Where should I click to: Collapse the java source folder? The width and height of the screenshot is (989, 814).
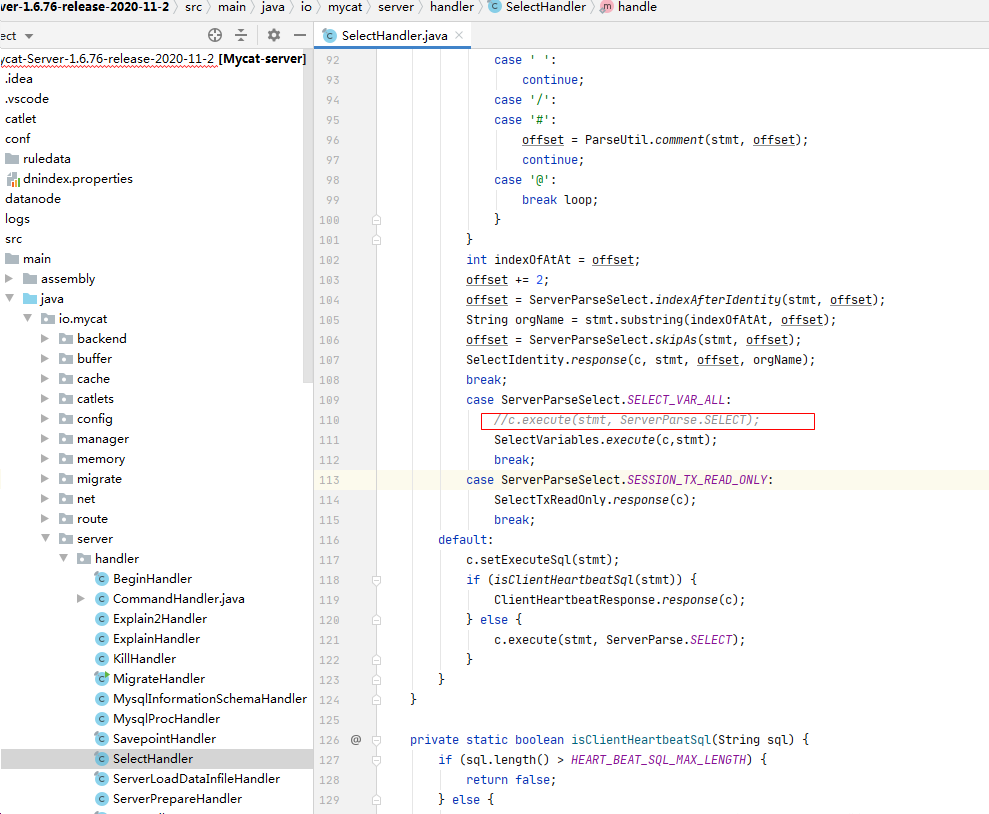point(9,298)
